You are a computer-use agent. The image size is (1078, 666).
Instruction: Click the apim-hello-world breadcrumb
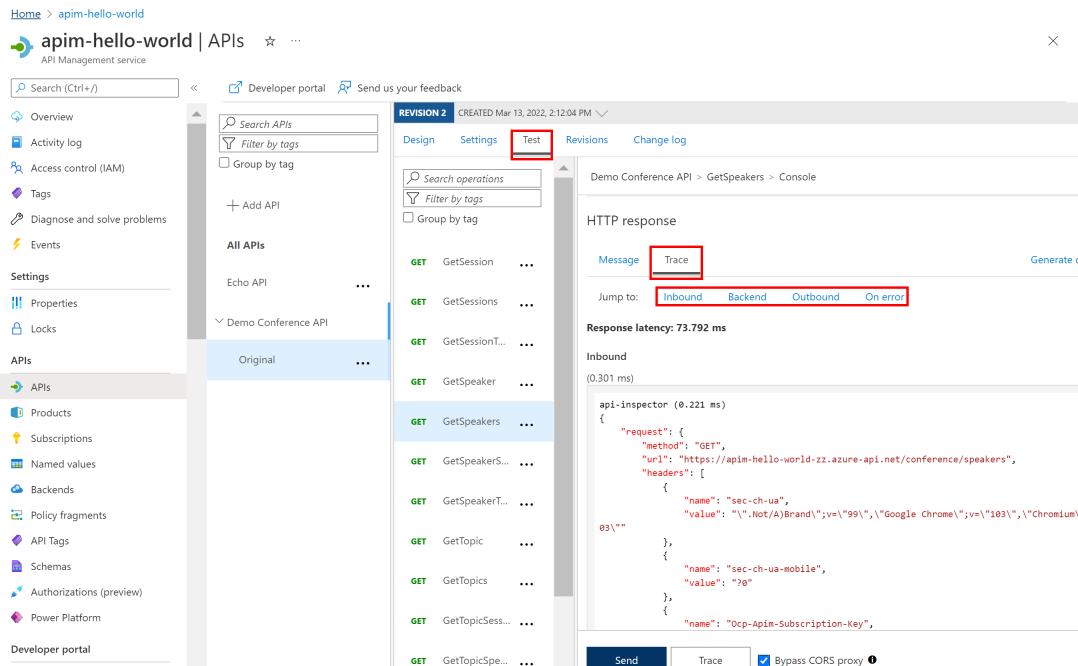[x=101, y=14]
